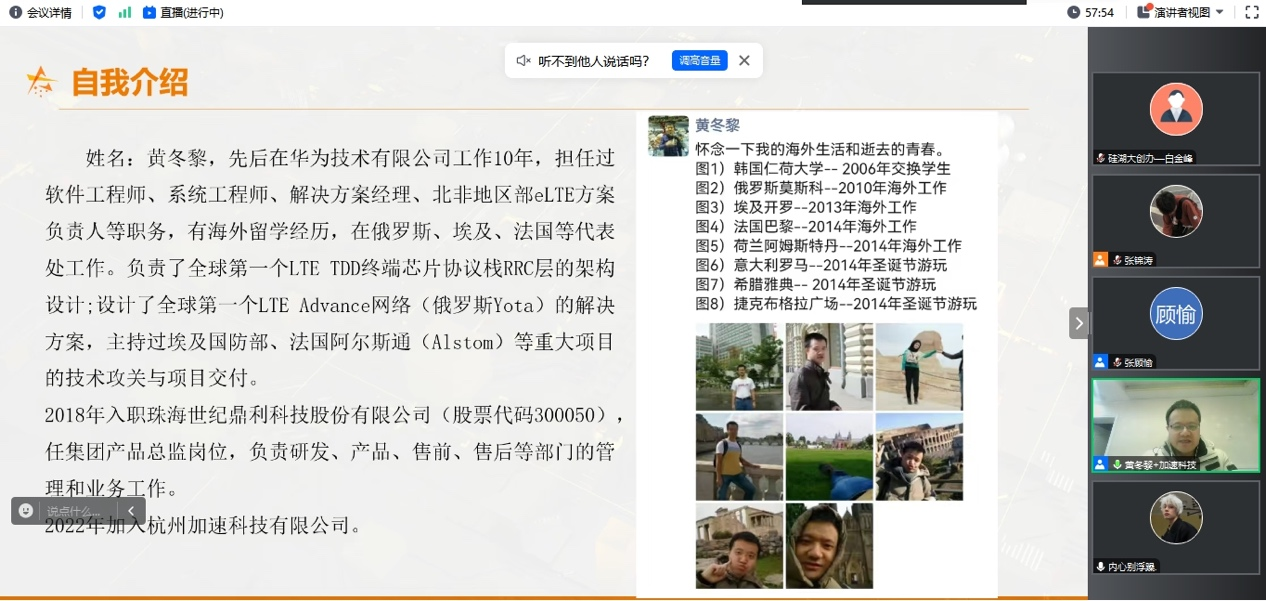Viewport: 1266px width, 601px height.
Task: Click the 57:54 meeting timer
Action: (1090, 13)
